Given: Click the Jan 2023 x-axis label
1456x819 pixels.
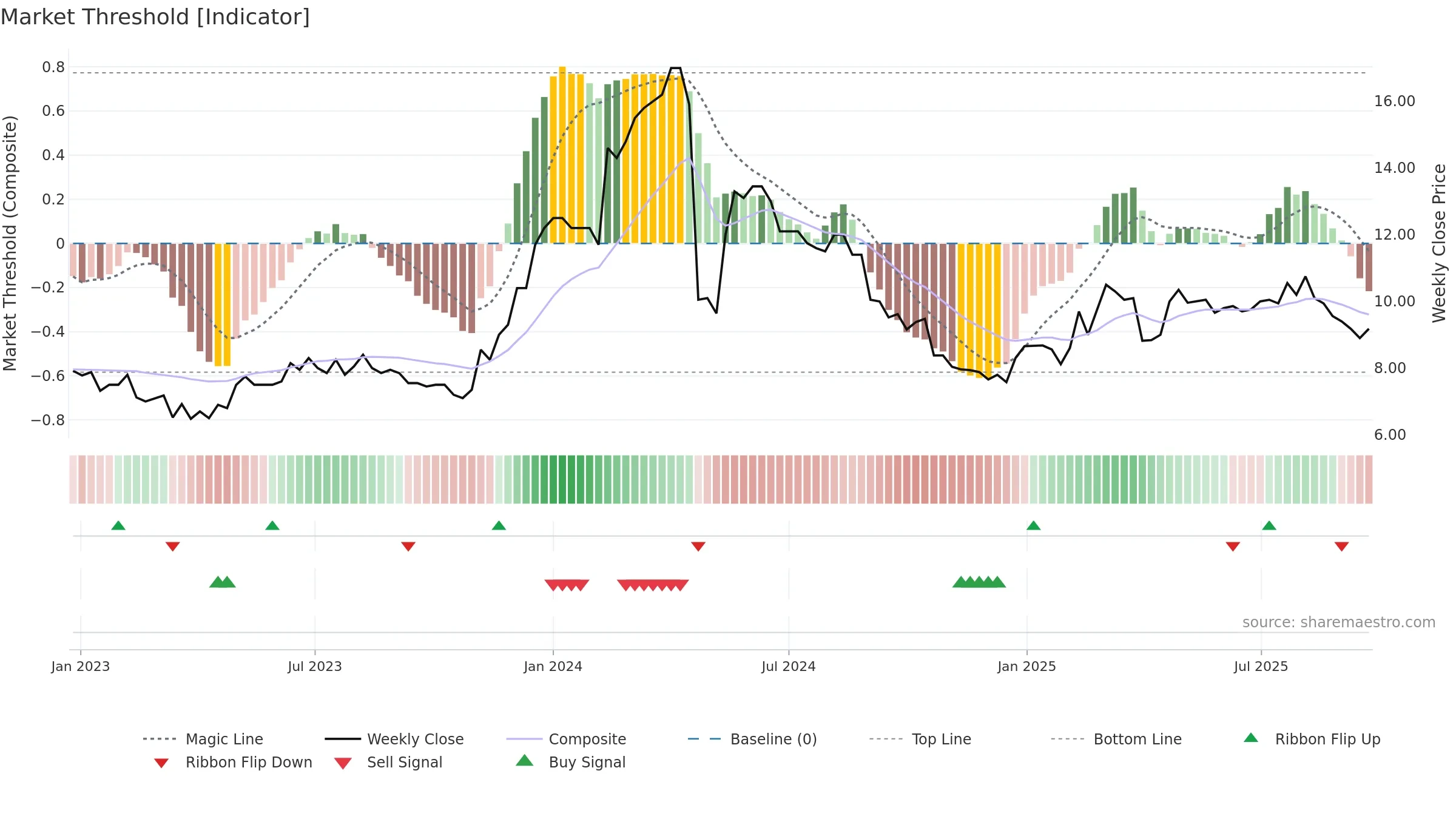Looking at the screenshot, I should [x=81, y=667].
